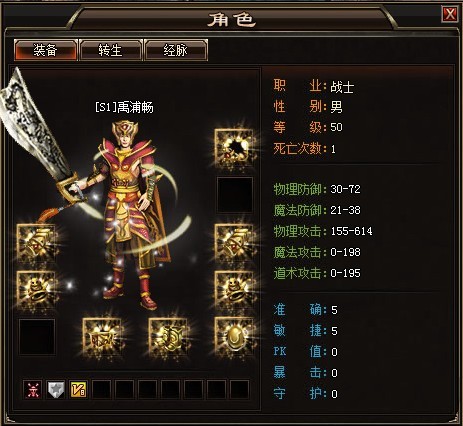Screen dimensions: 463x426
Task: Close the 角色 character window
Action: (x=450, y=14)
